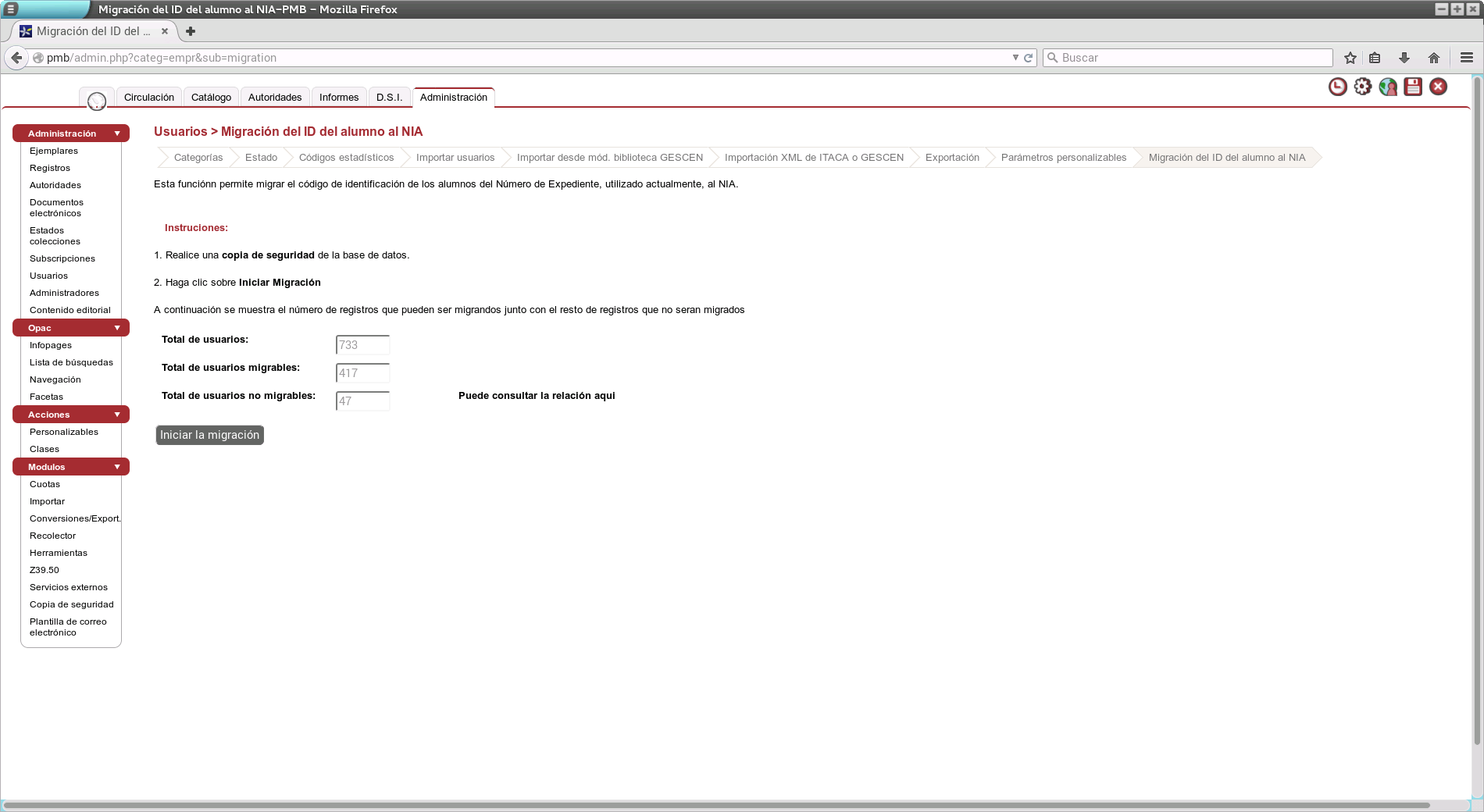Collapse the Opac sidebar section

[x=117, y=328]
